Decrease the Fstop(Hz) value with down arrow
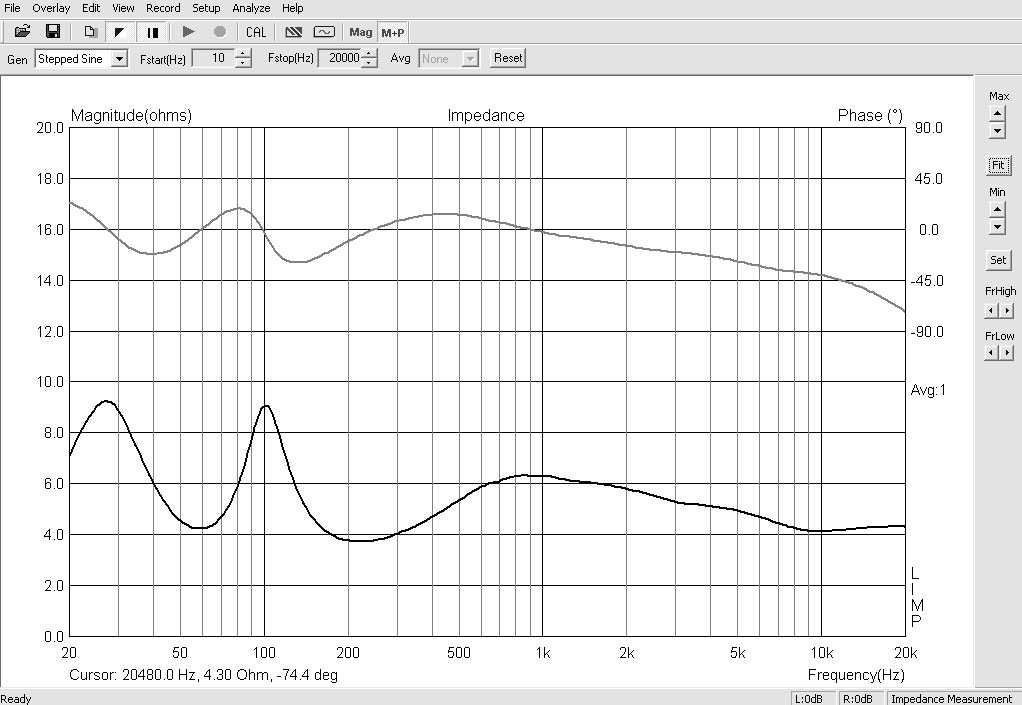The width and height of the screenshot is (1022, 705). point(370,63)
